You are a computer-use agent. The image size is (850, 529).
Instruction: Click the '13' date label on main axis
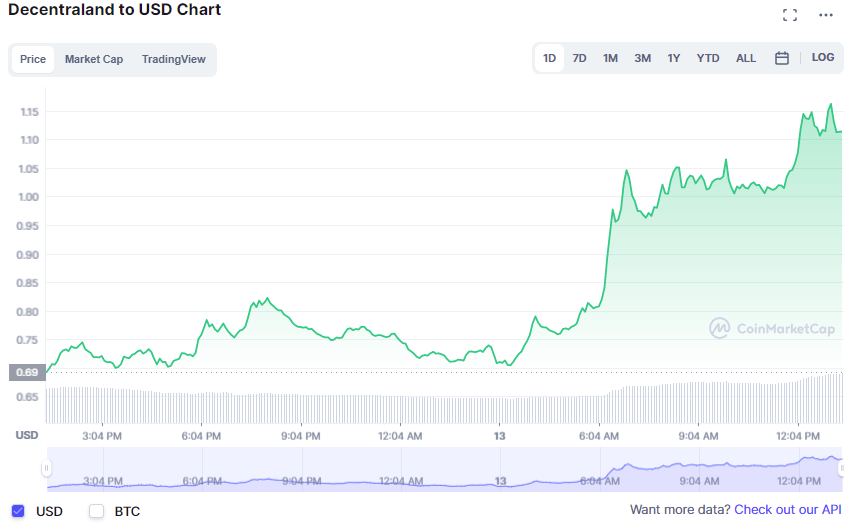point(499,436)
